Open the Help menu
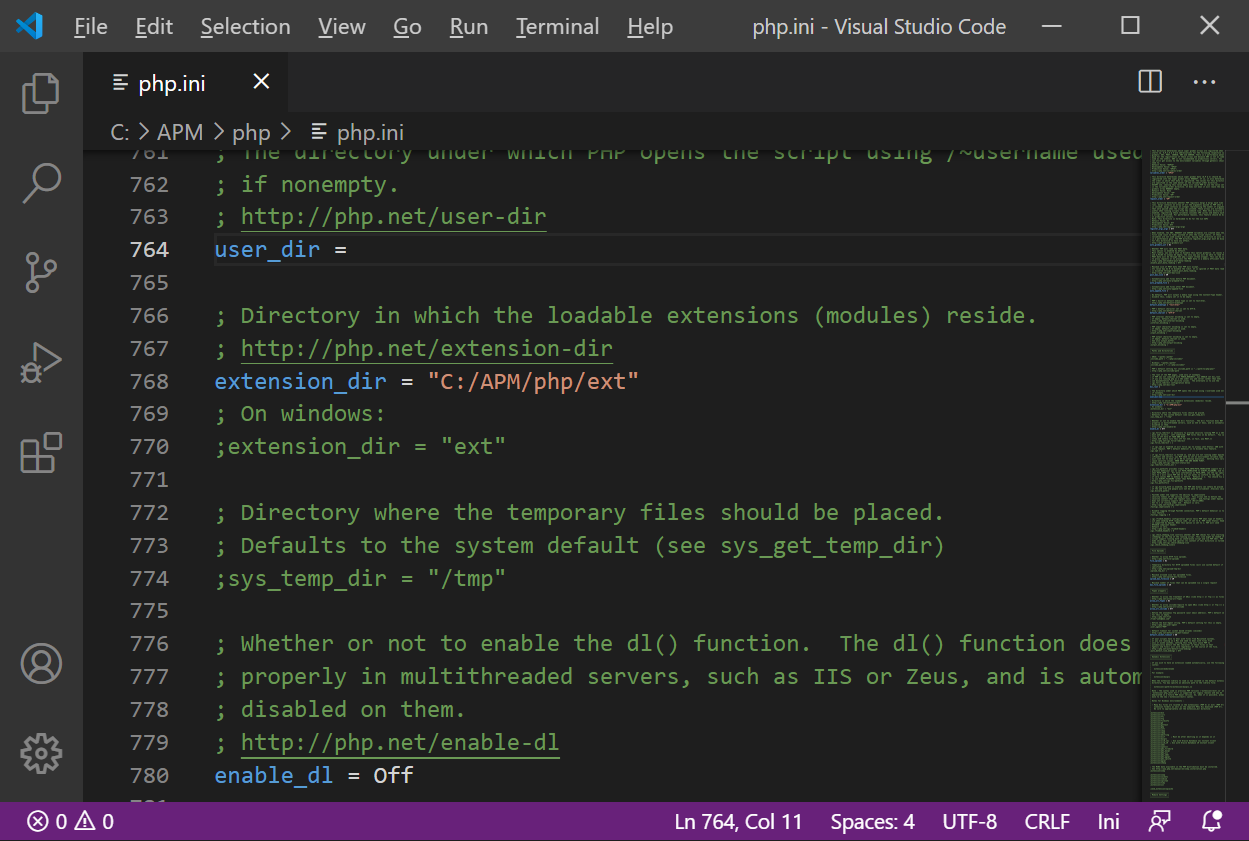This screenshot has width=1249, height=841. pyautogui.click(x=650, y=27)
